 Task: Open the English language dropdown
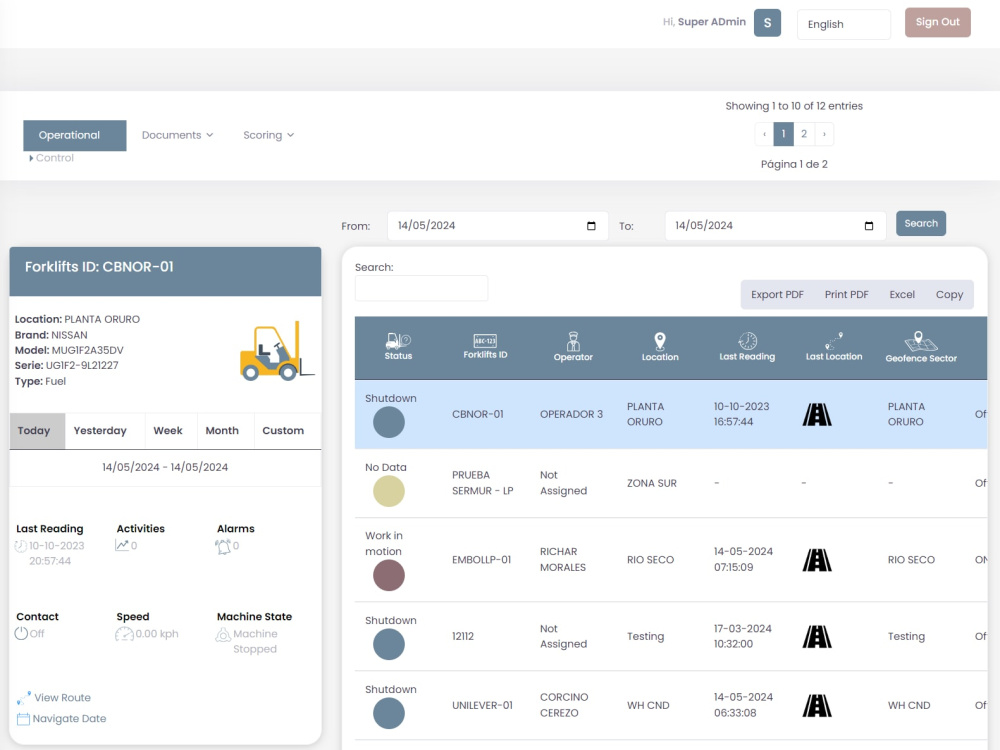click(x=843, y=24)
